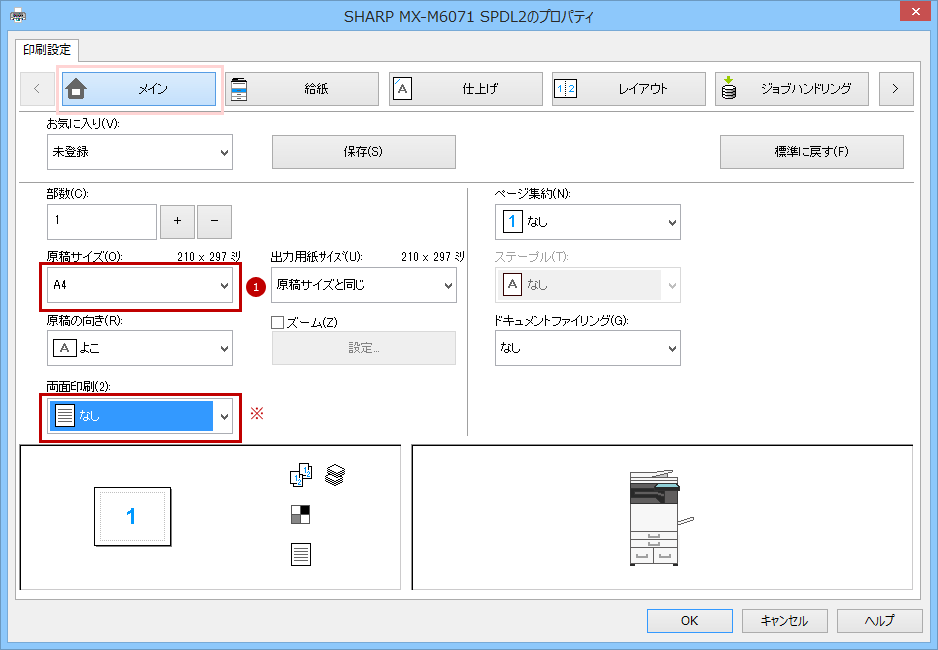Screen dimensions: 938x650
Task: Open the ドキュメントファイリング dropdown
Action: (588, 349)
